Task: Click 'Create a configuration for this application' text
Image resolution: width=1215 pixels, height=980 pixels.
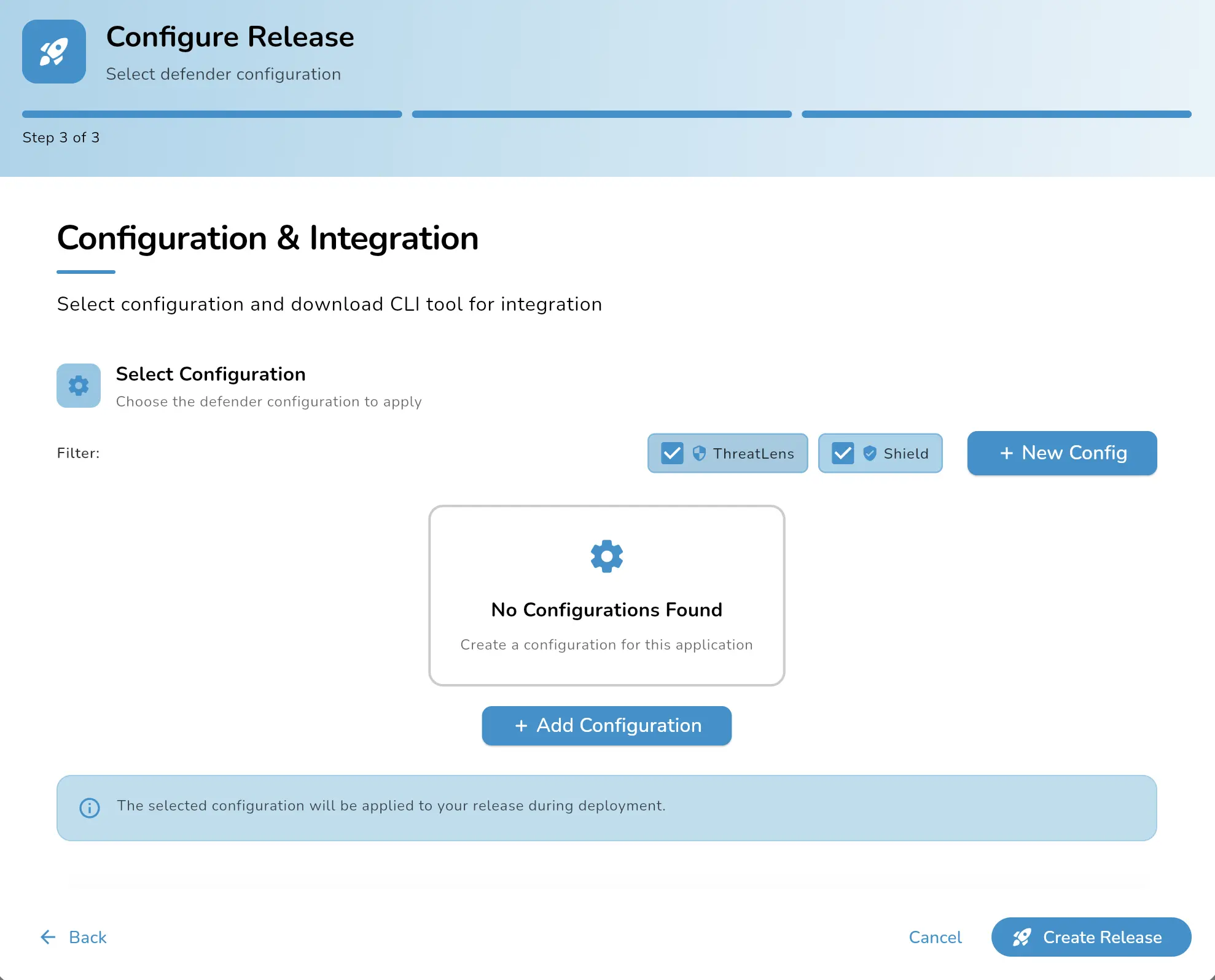Action: pos(607,645)
